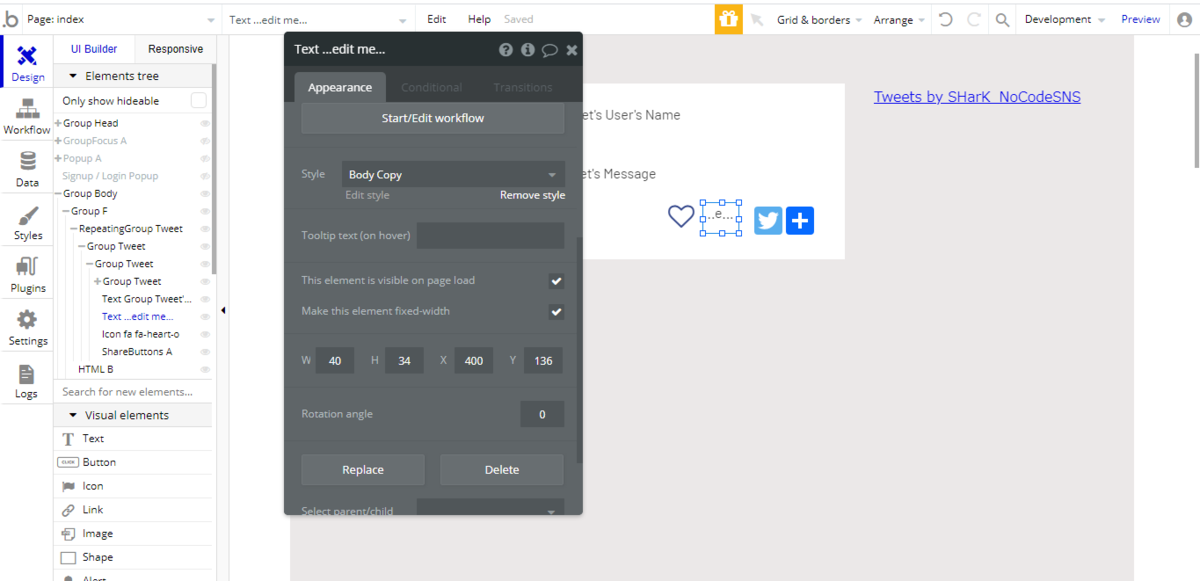The width and height of the screenshot is (1200, 581).
Task: Click the blue plus share button
Action: tap(800, 220)
